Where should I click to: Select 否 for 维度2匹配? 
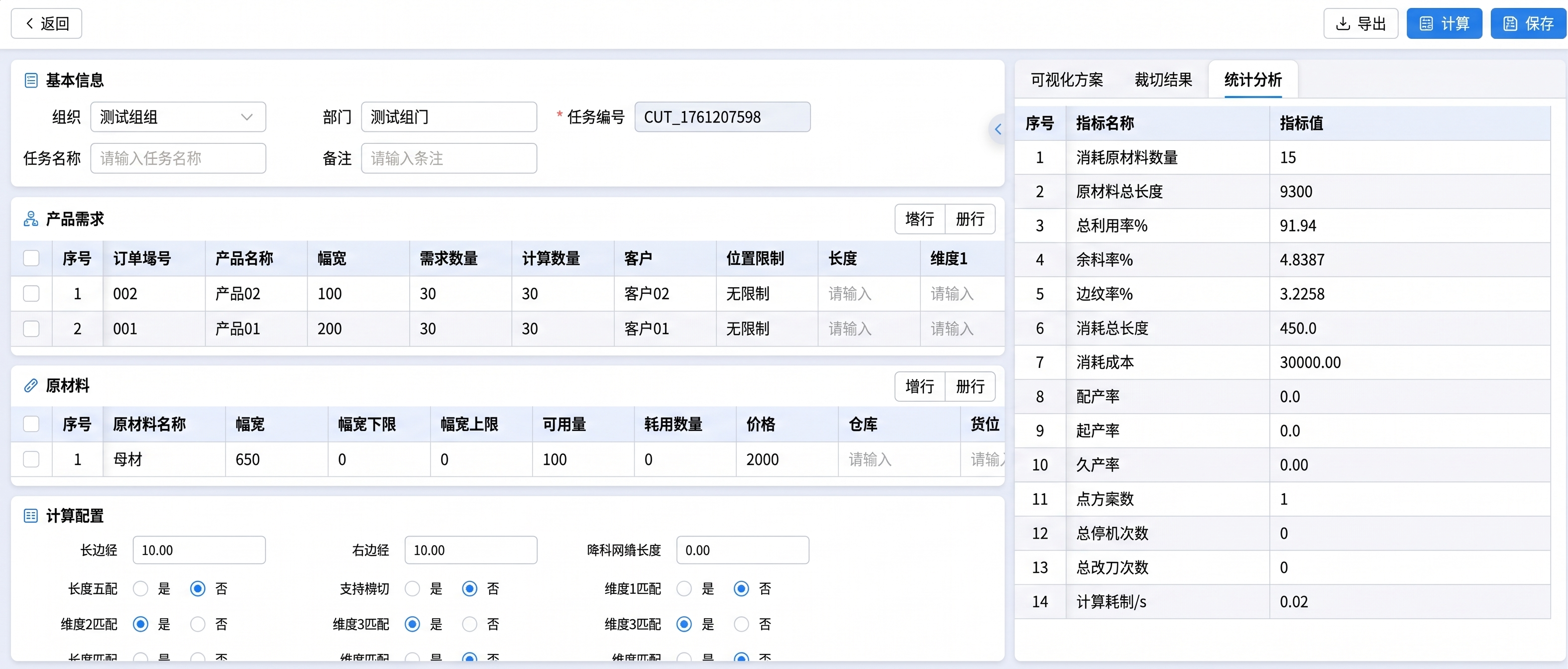click(198, 624)
